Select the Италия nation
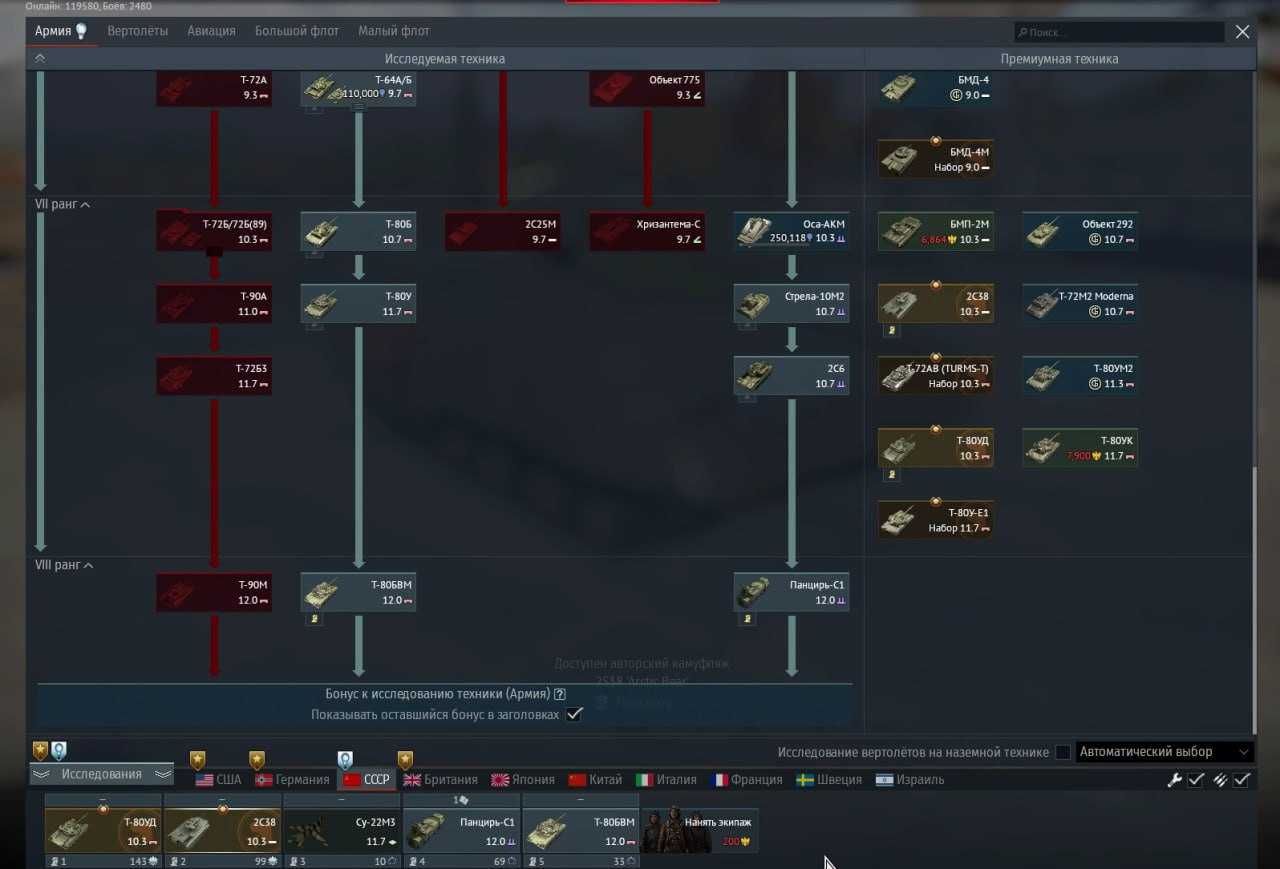 point(666,780)
